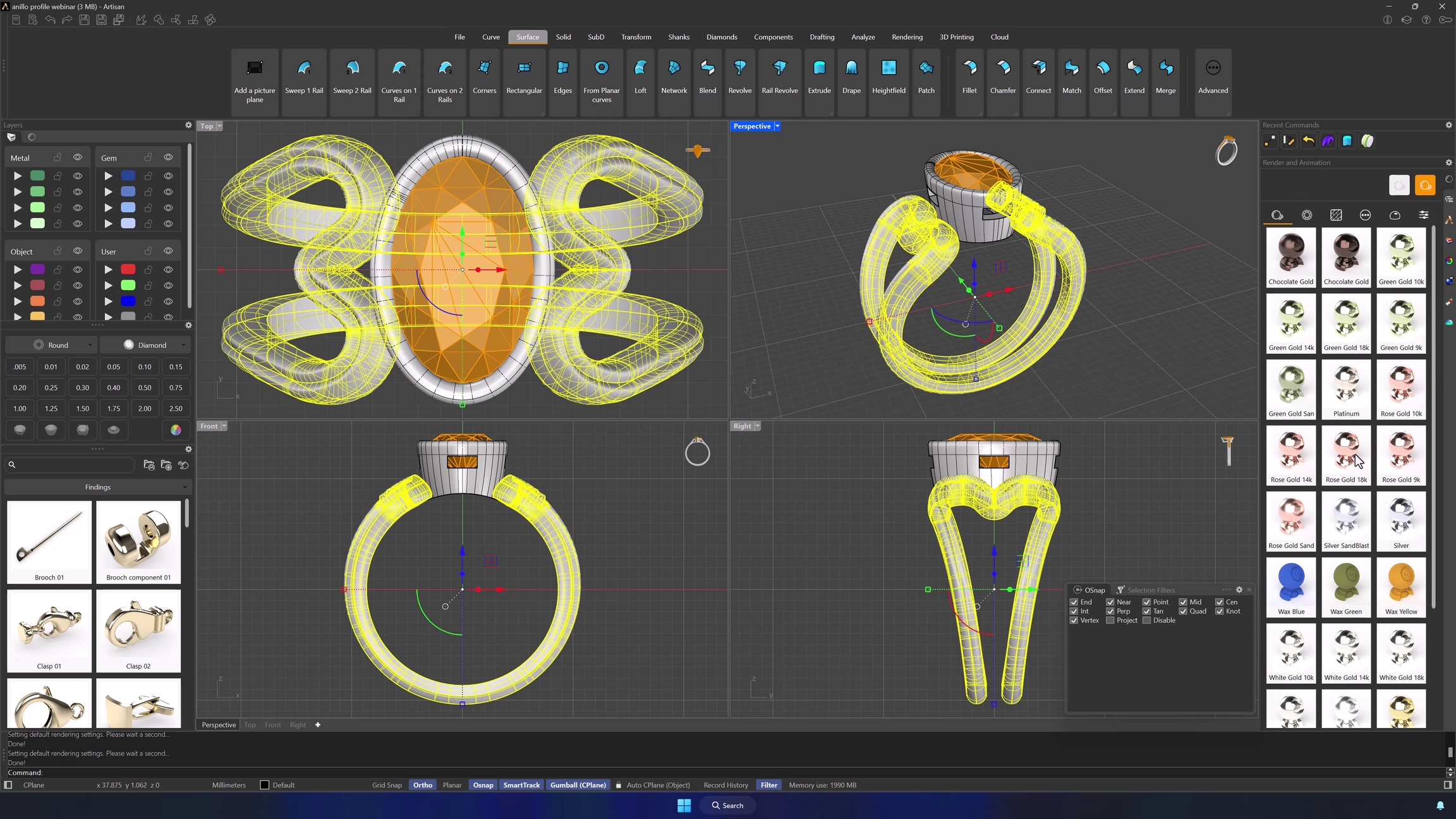Viewport: 1456px width, 819px height.
Task: Toggle the Metal layer visibility eye
Action: point(78,157)
